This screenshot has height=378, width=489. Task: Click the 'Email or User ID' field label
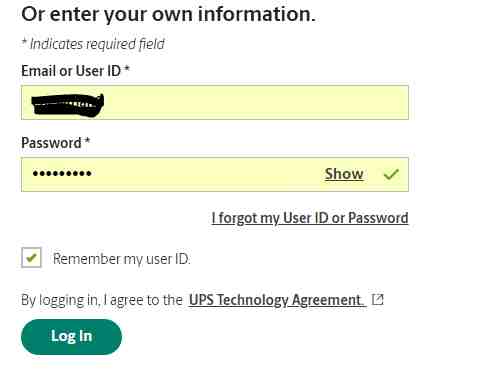tap(71, 71)
